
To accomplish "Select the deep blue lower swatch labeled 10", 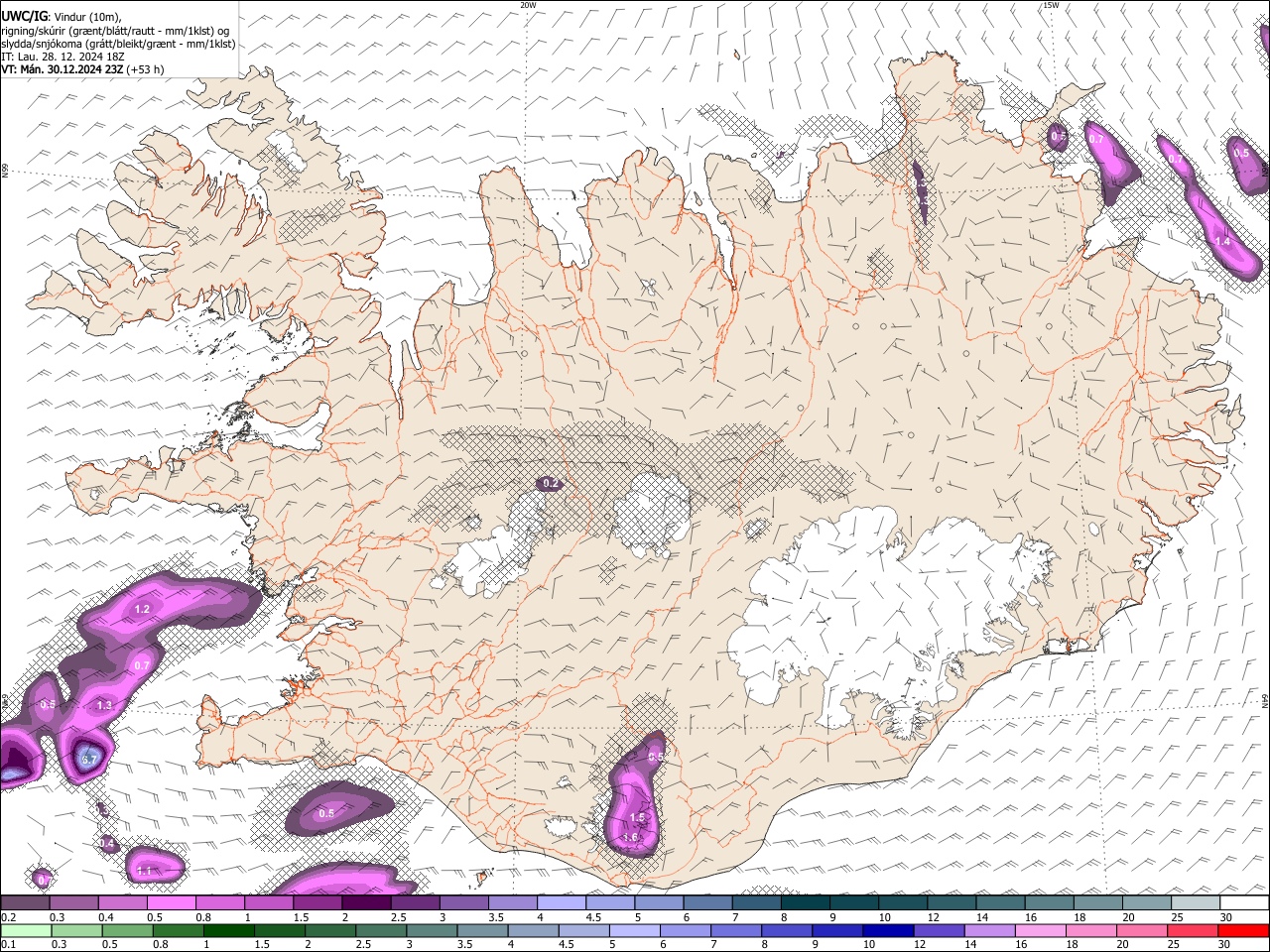I will pos(888,930).
